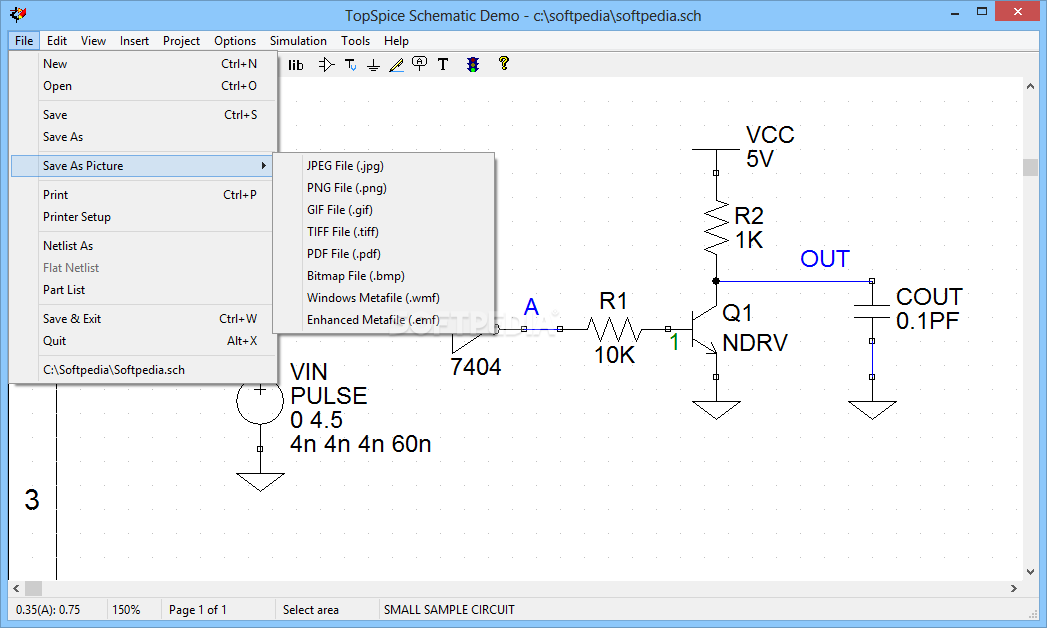Select the draw wire pencil tool
The width and height of the screenshot is (1047, 628).
click(x=396, y=65)
